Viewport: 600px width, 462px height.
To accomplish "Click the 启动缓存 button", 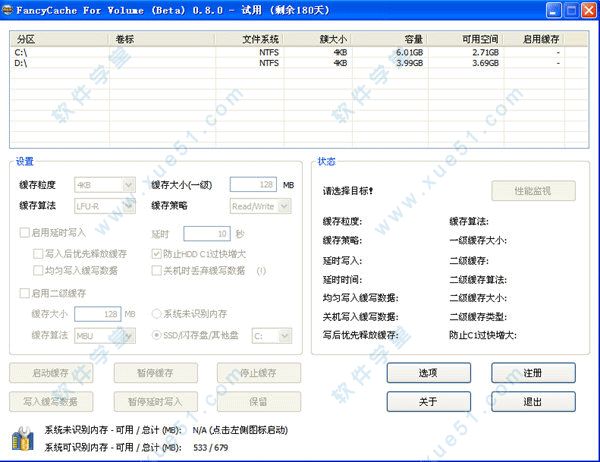I will [51, 373].
